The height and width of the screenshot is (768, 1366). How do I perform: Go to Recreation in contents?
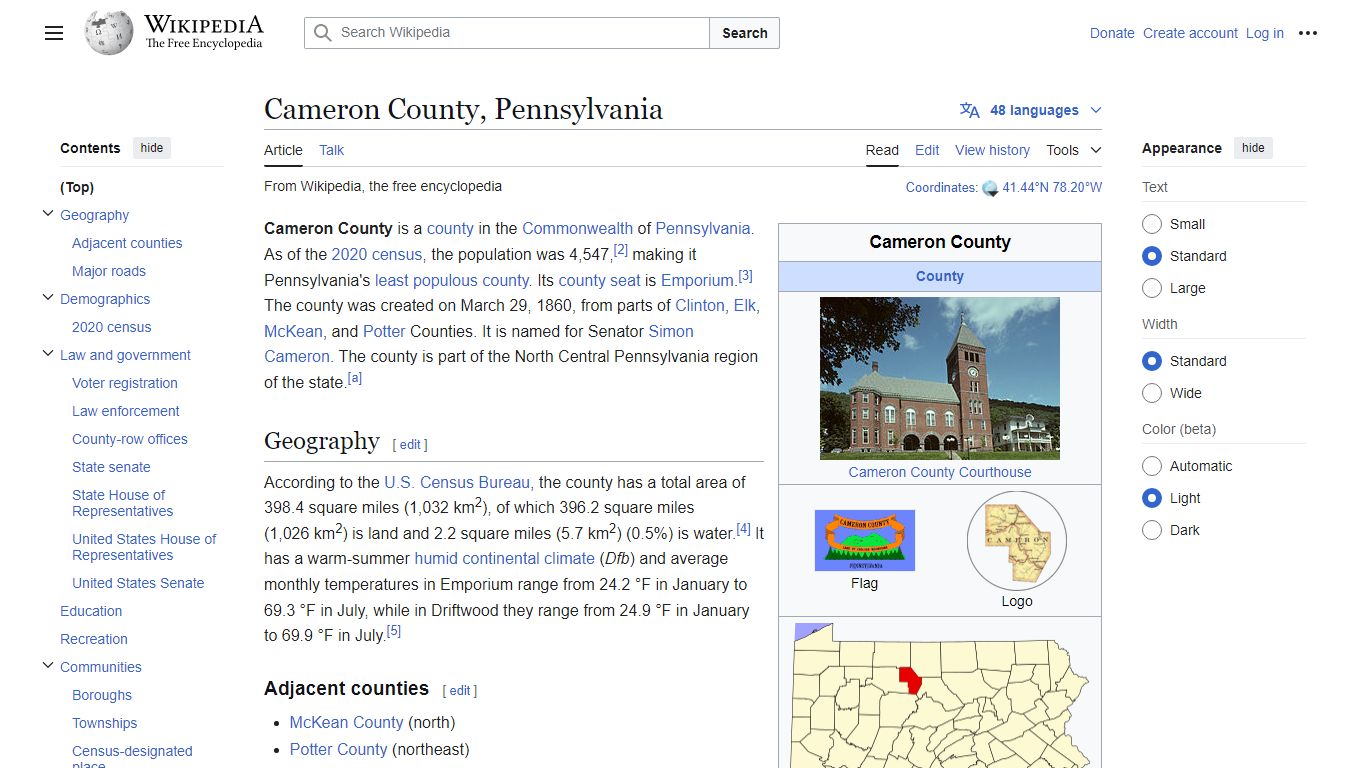94,639
